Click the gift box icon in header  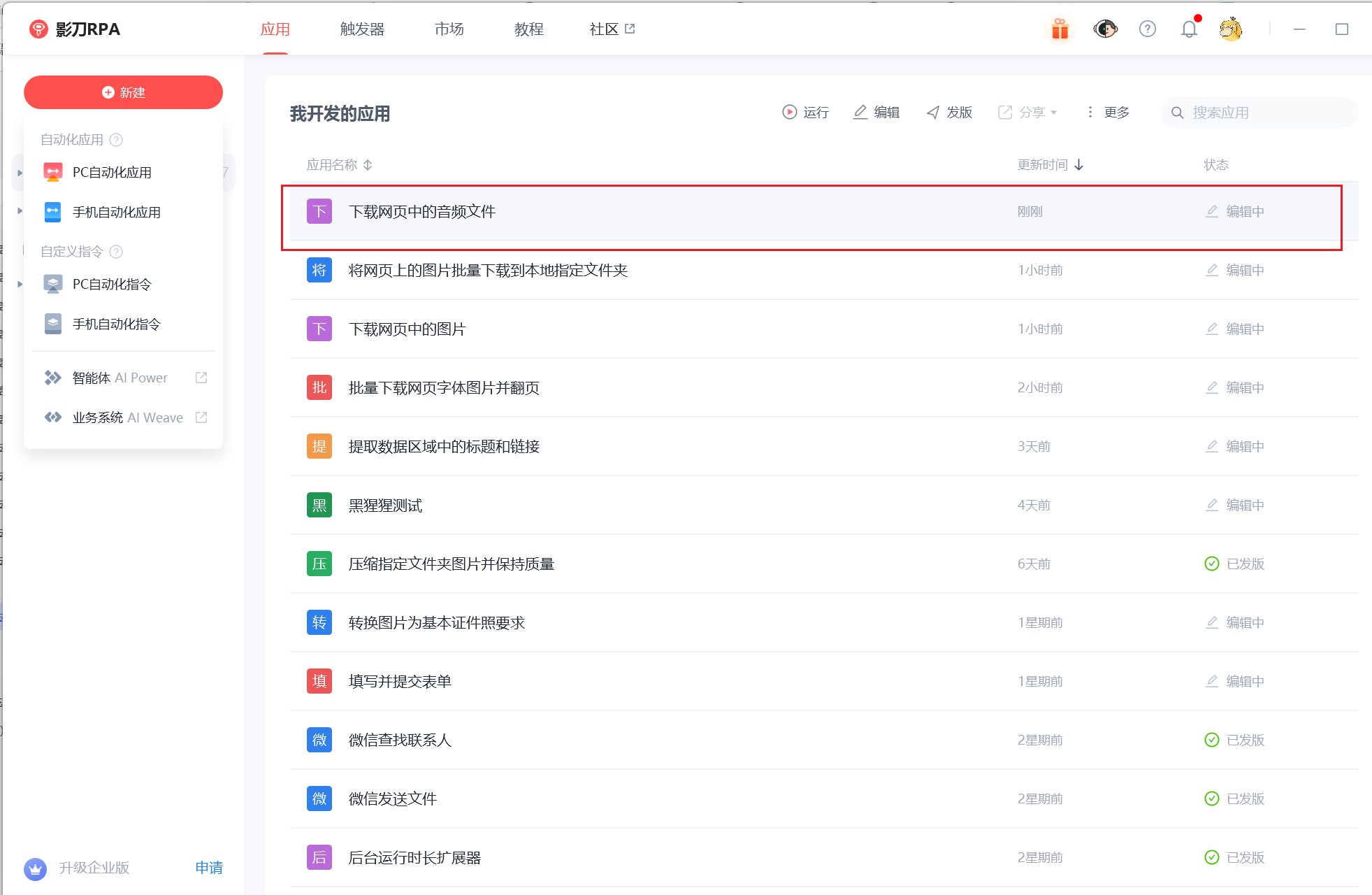coord(1060,29)
